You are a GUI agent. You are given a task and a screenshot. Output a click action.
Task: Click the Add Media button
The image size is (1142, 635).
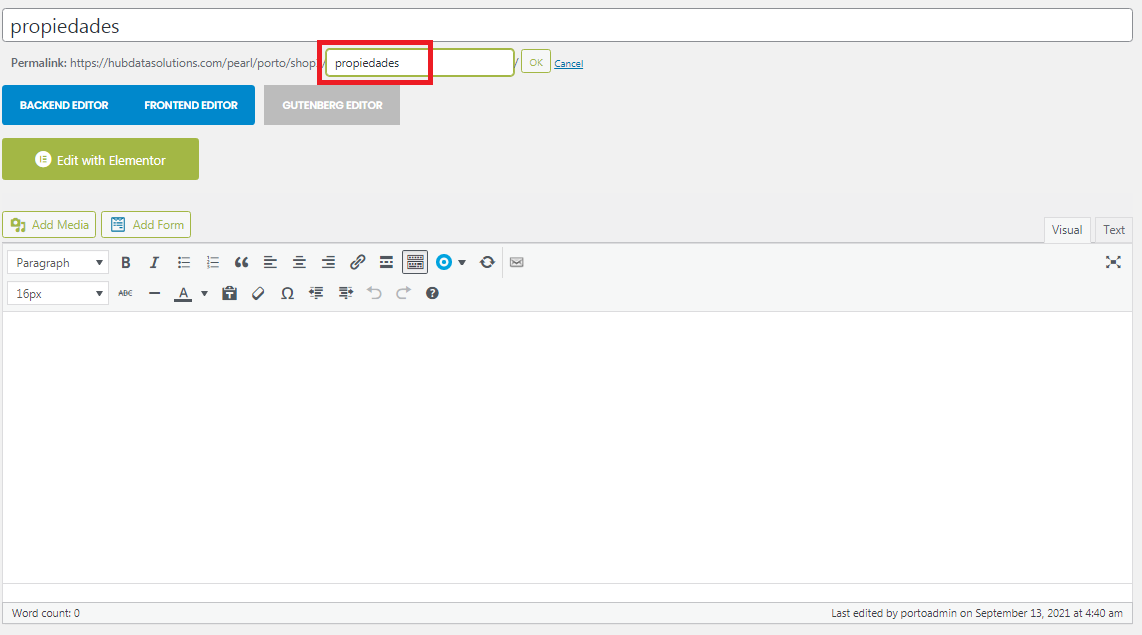[x=50, y=224]
